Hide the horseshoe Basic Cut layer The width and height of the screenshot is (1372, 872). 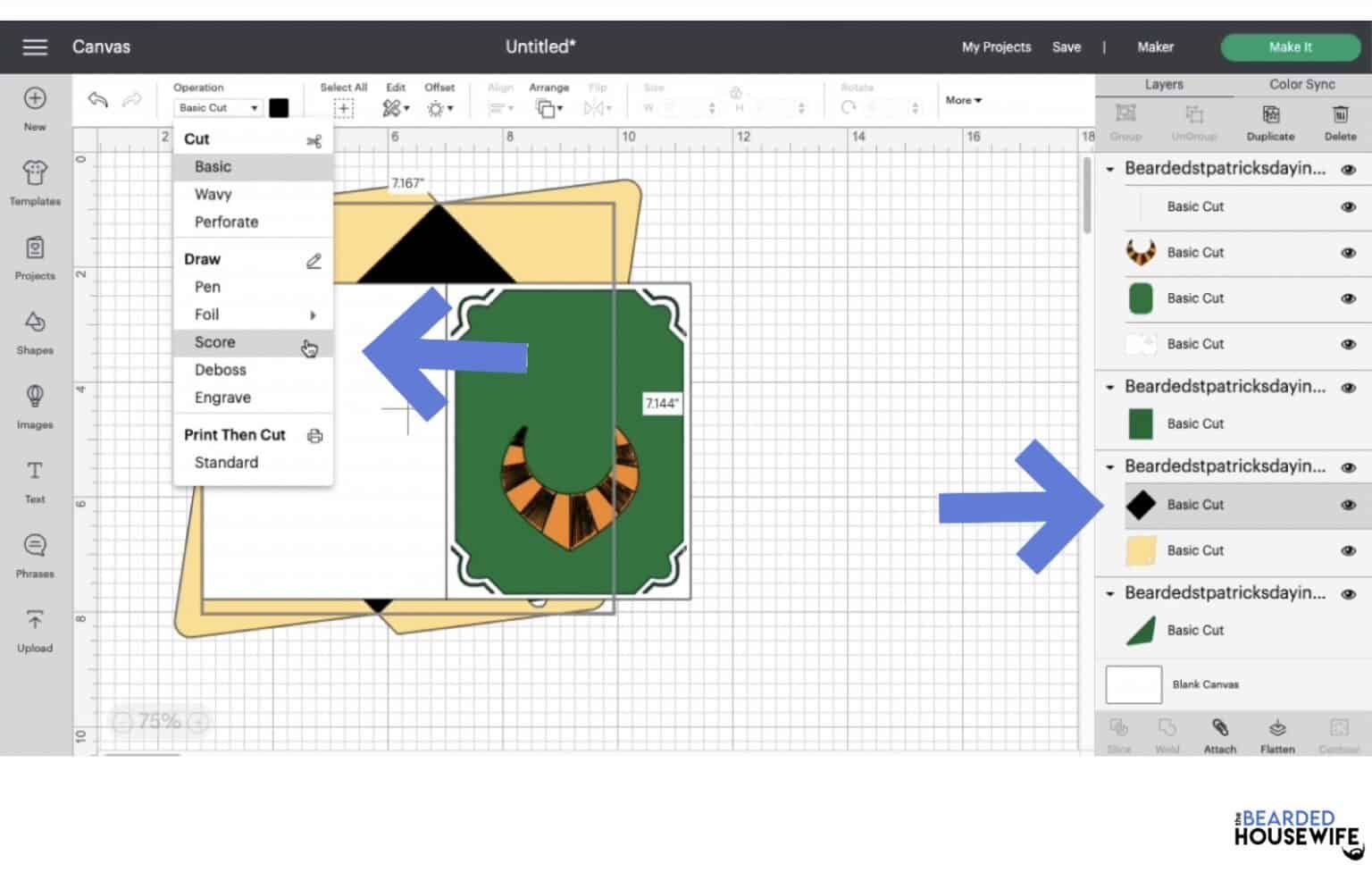click(1350, 252)
